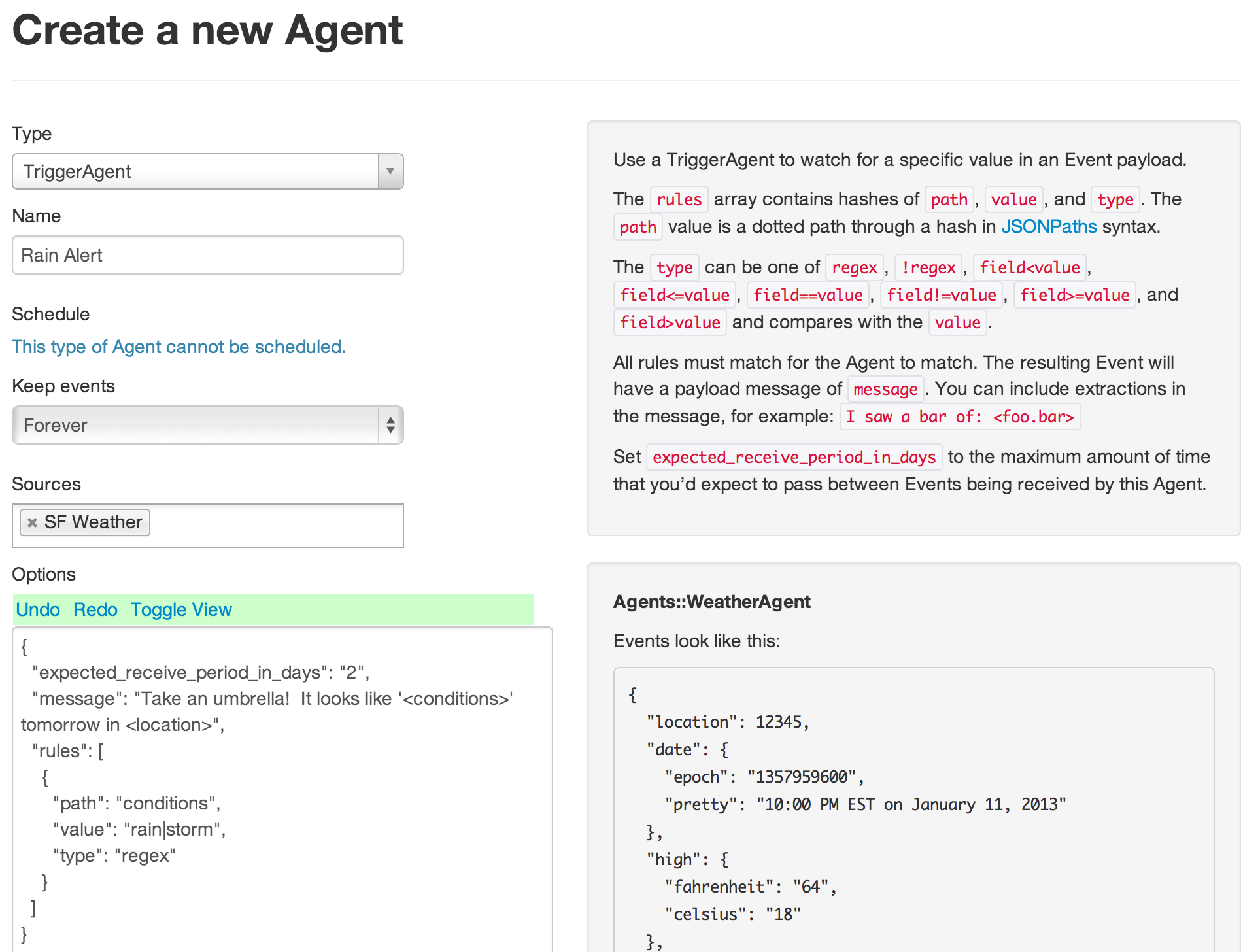The width and height of the screenshot is (1258, 952).
Task: Click the "location": 12345 line in sample event
Action: 728,722
